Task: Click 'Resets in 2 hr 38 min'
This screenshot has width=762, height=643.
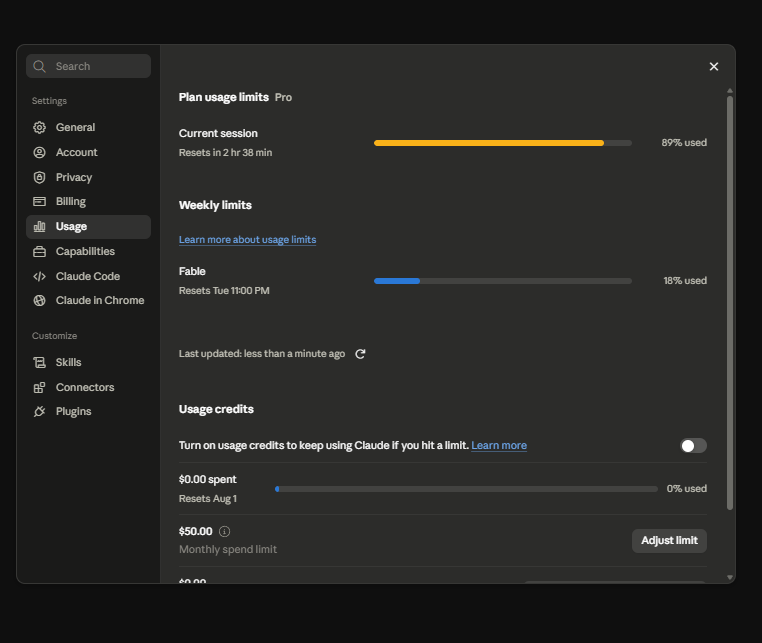Action: (x=225, y=153)
